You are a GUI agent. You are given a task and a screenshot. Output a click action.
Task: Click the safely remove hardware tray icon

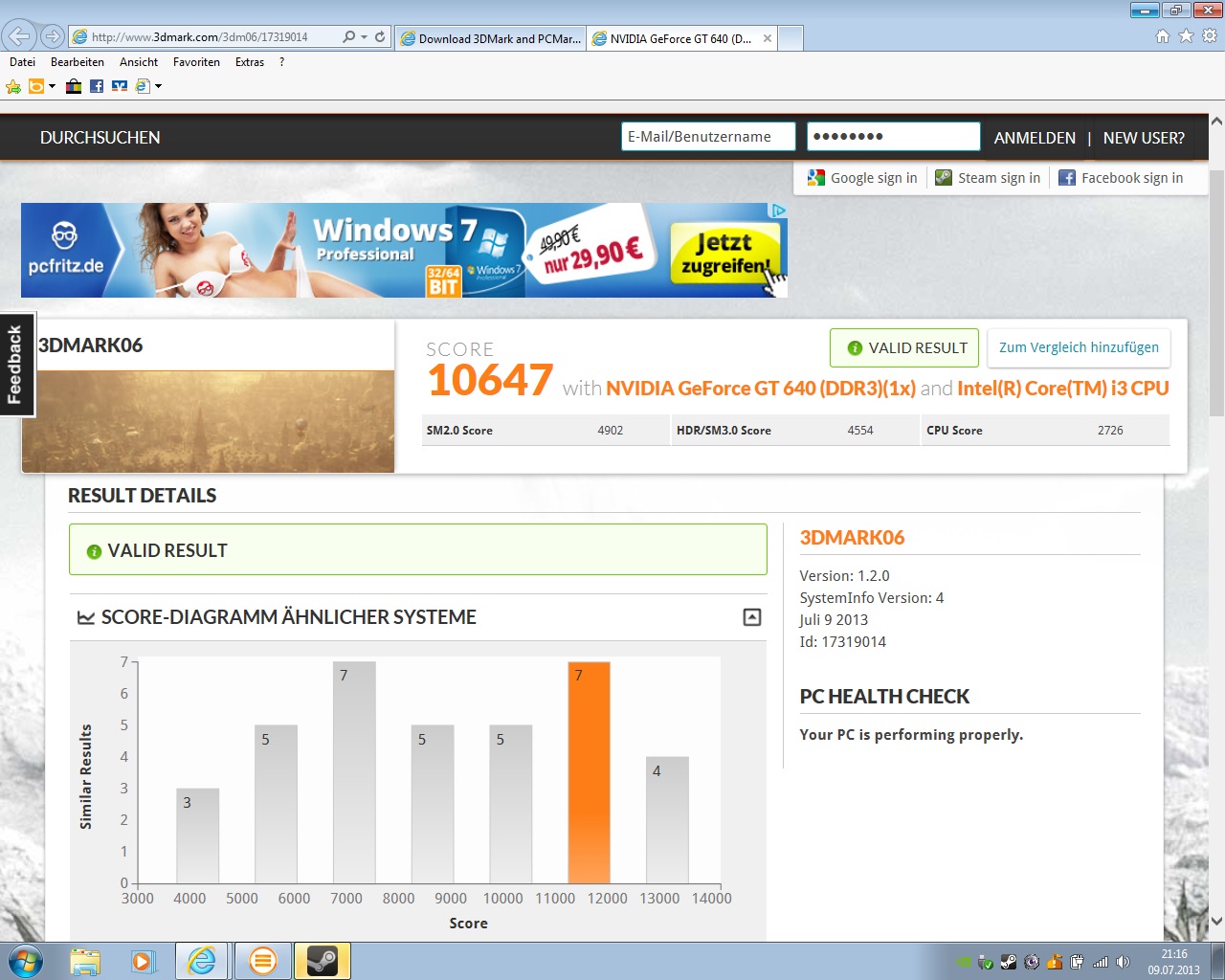pos(986,962)
